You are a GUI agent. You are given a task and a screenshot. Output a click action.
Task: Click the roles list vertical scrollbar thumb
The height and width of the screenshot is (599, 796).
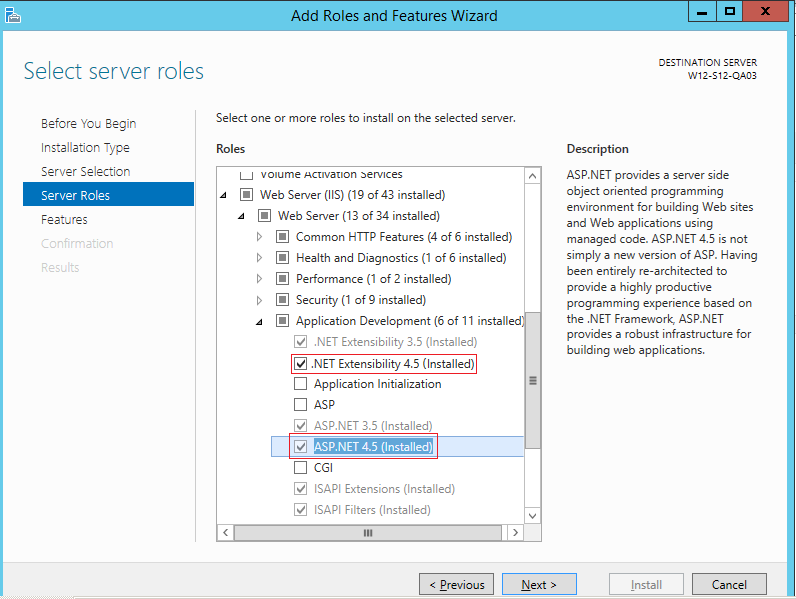click(533, 380)
